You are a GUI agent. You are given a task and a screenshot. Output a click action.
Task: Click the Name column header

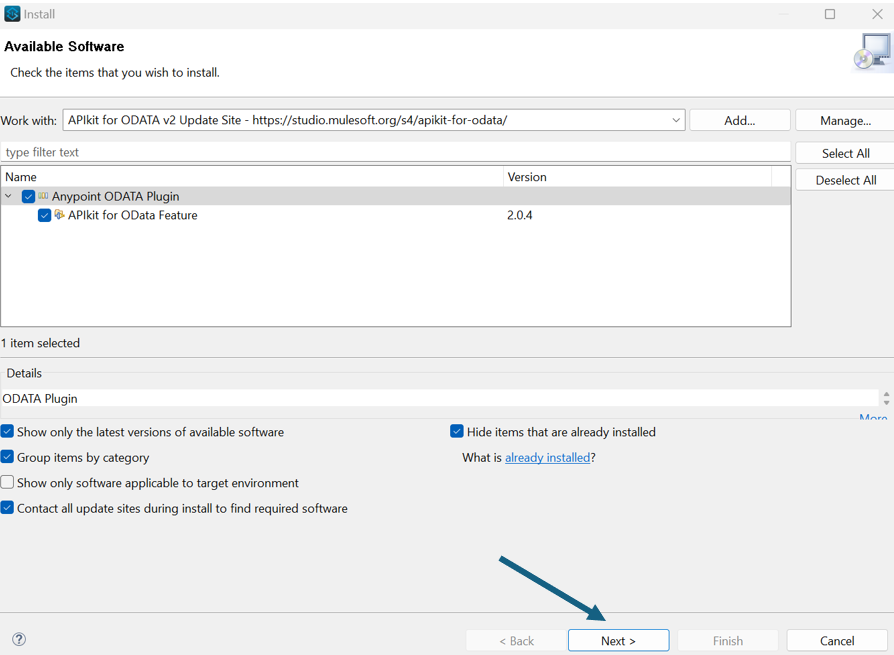(x=250, y=177)
